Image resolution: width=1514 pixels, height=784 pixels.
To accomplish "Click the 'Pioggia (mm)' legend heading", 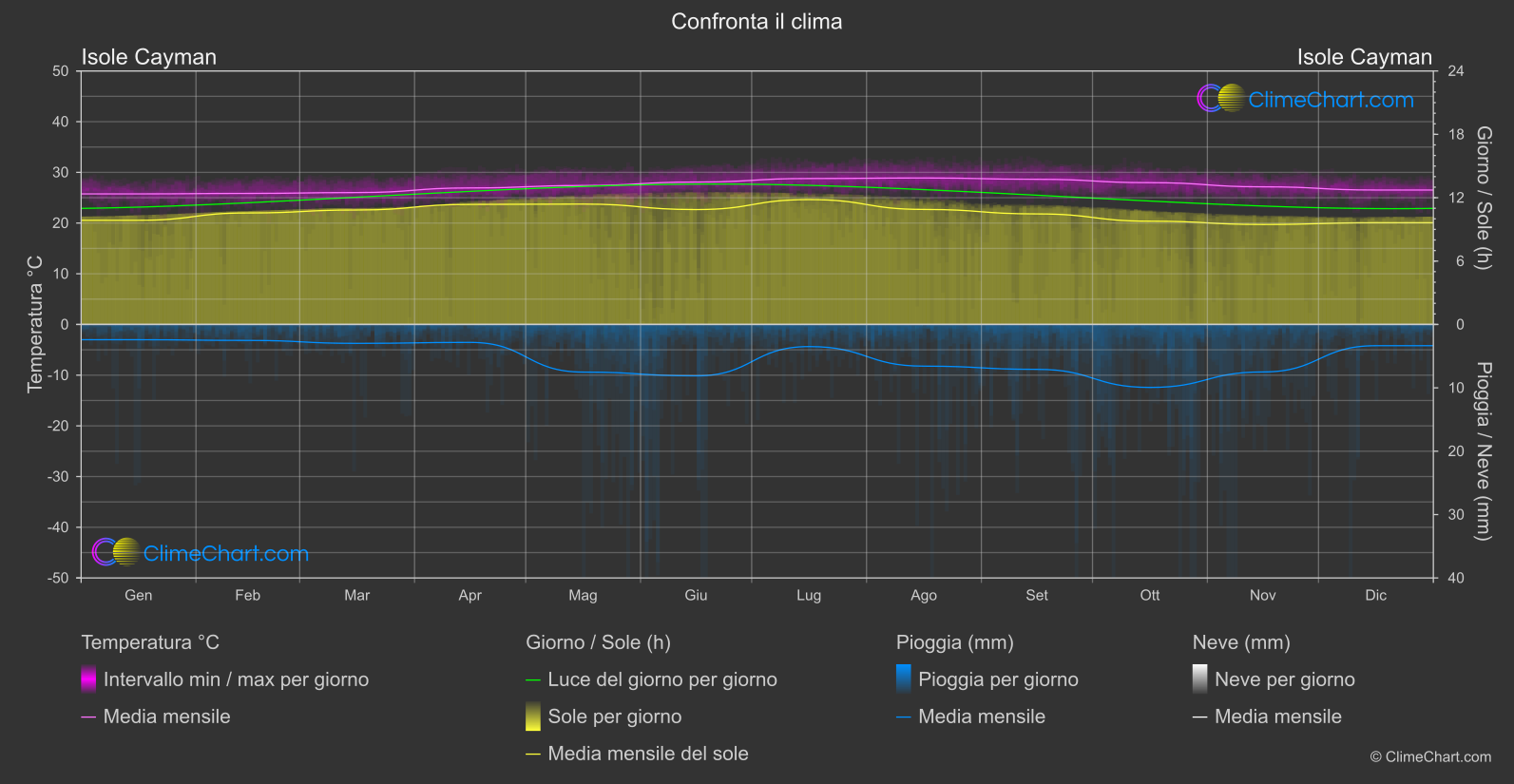I will [x=954, y=642].
